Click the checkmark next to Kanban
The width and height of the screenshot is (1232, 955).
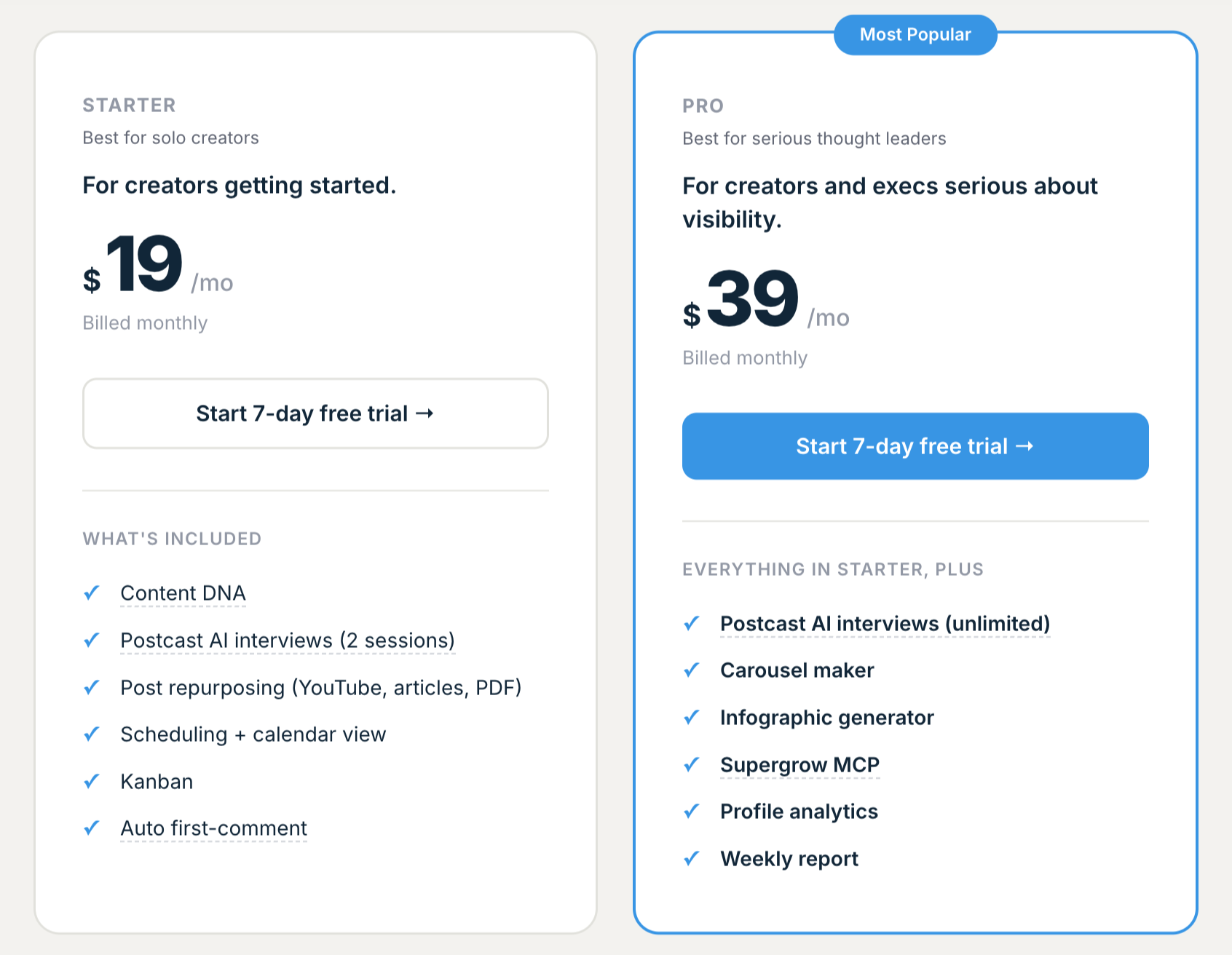click(92, 782)
